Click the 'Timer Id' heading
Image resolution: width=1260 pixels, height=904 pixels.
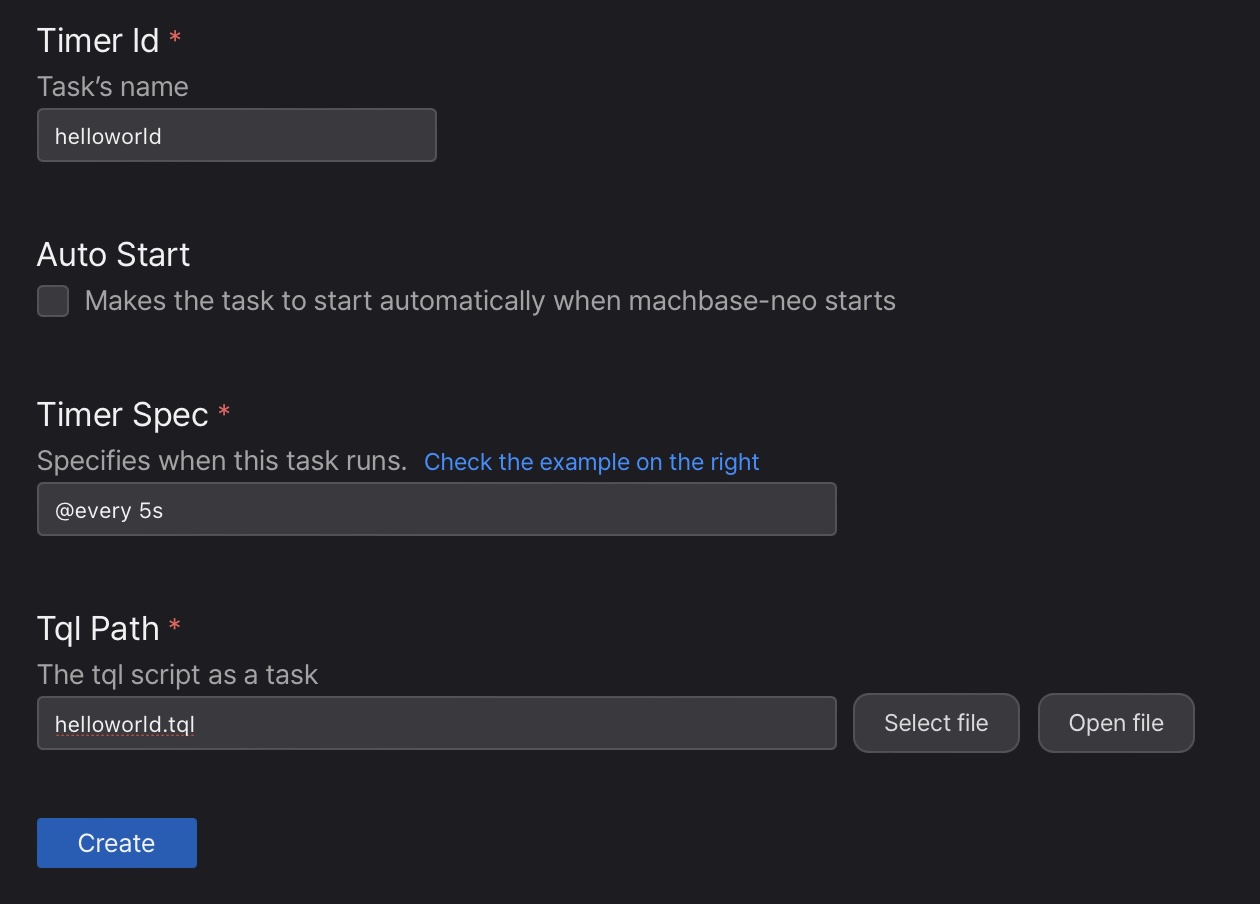pyautogui.click(x=98, y=41)
